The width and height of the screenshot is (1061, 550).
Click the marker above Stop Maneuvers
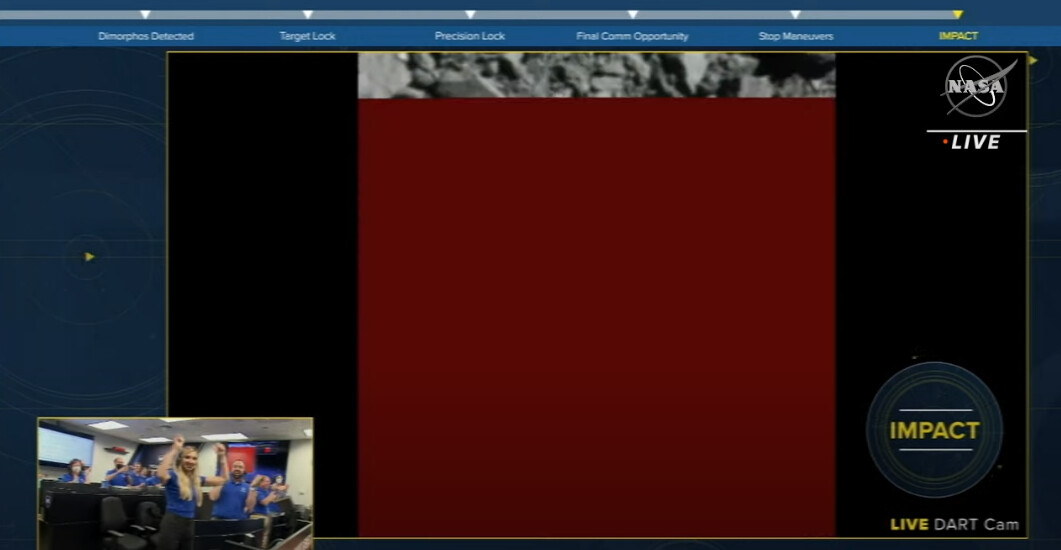coord(795,15)
